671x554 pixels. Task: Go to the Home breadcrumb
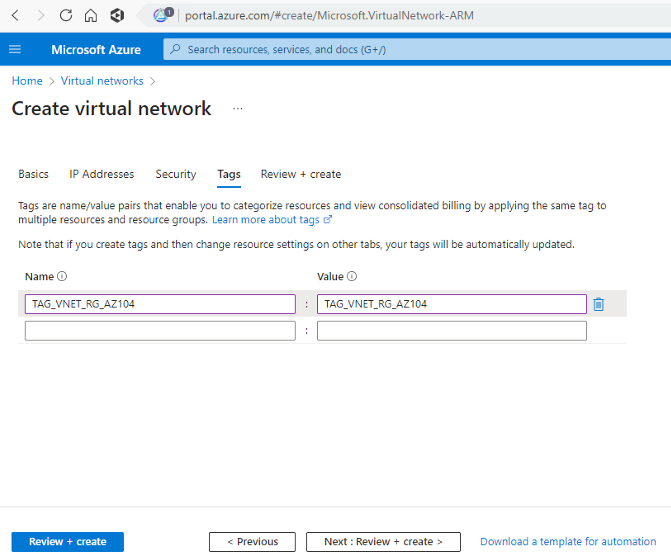27,81
